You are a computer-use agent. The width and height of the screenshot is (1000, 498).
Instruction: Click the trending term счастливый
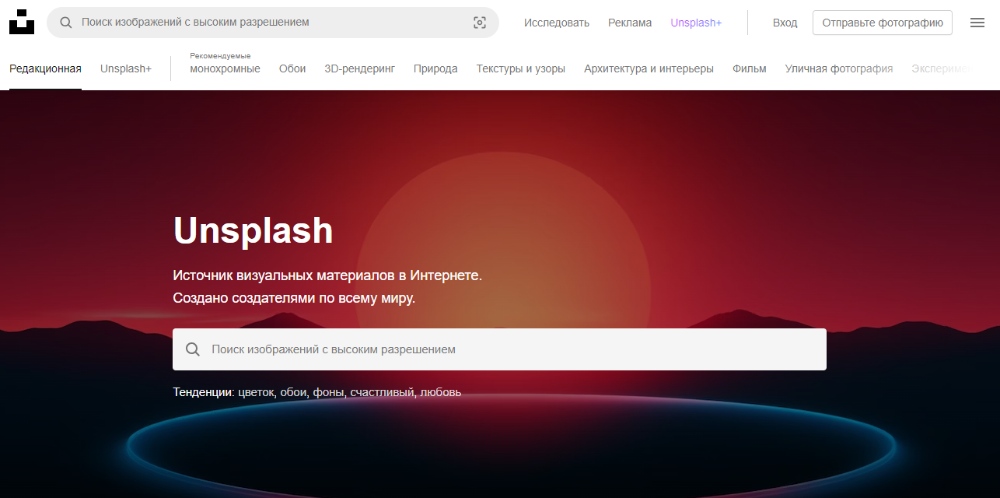[381, 393]
